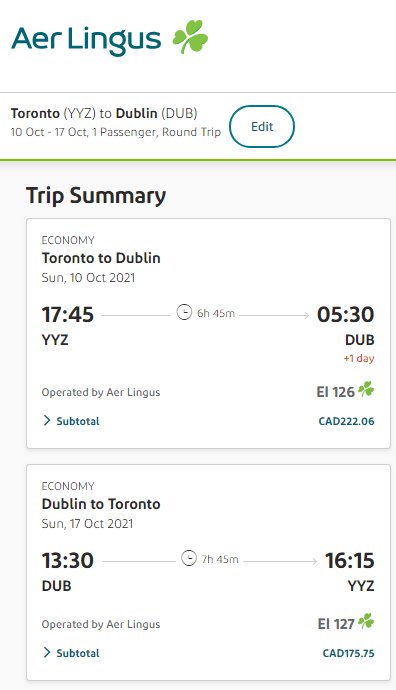
Task: Click the Trip Summary heading
Action: pos(96,196)
